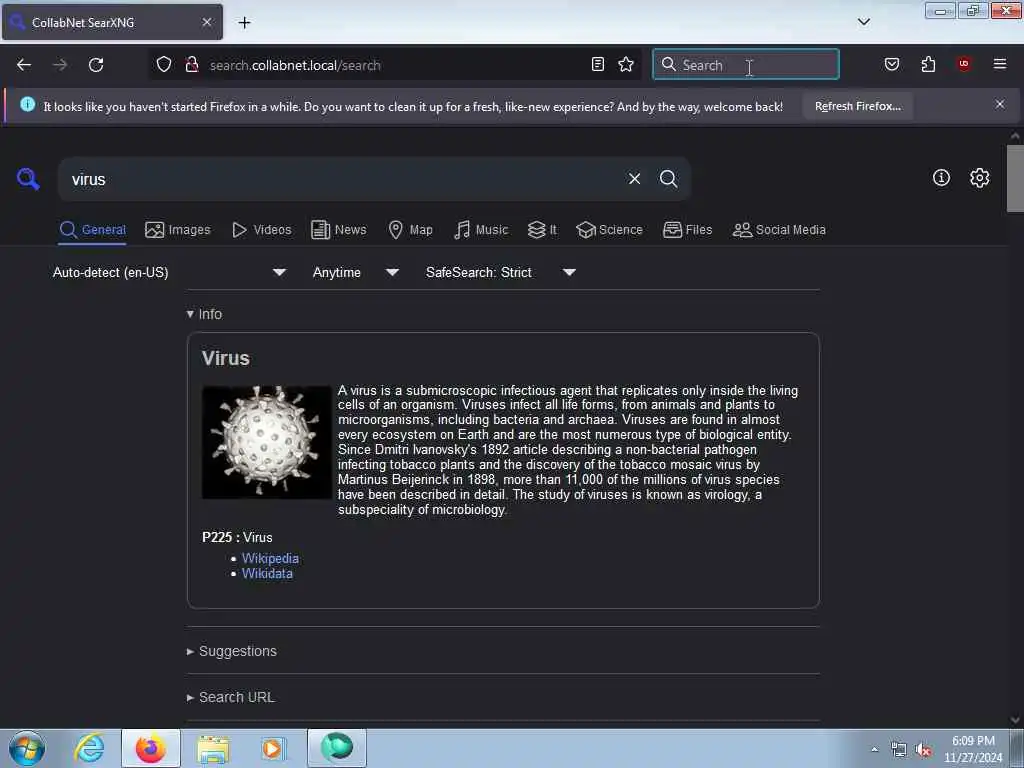Click the muted volume tray icon
This screenshot has width=1024, height=768.
pyautogui.click(x=923, y=750)
